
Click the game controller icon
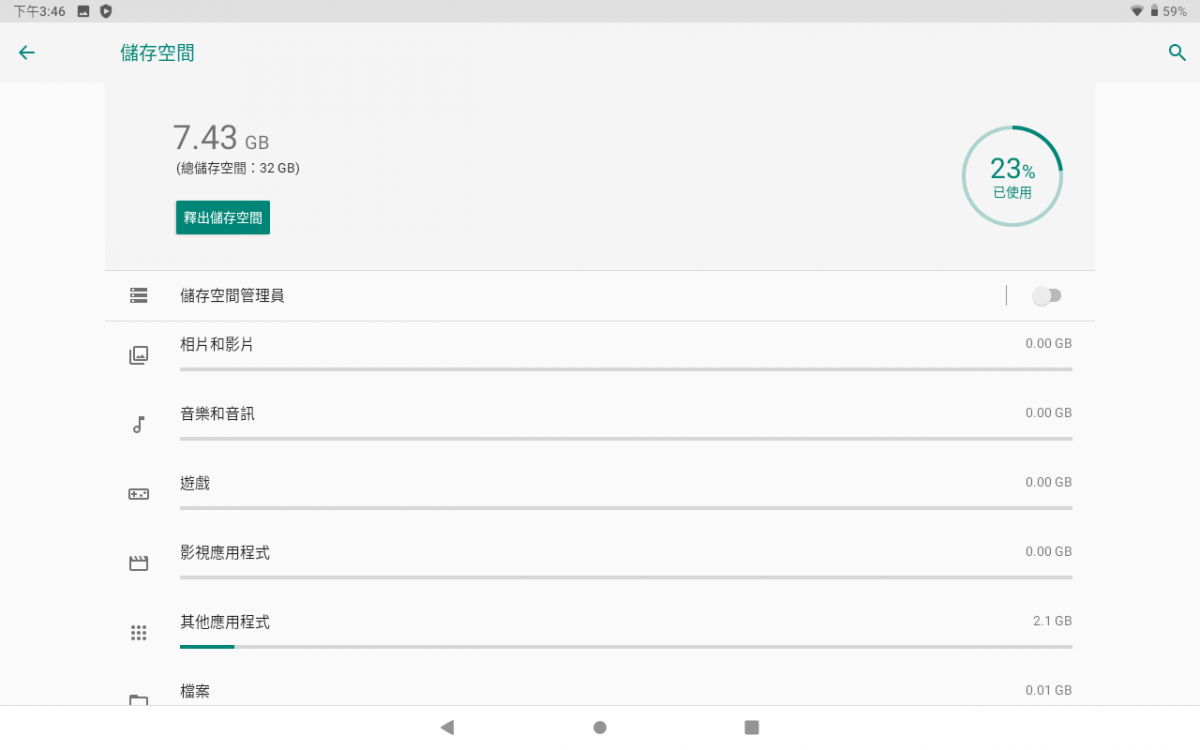tap(138, 494)
